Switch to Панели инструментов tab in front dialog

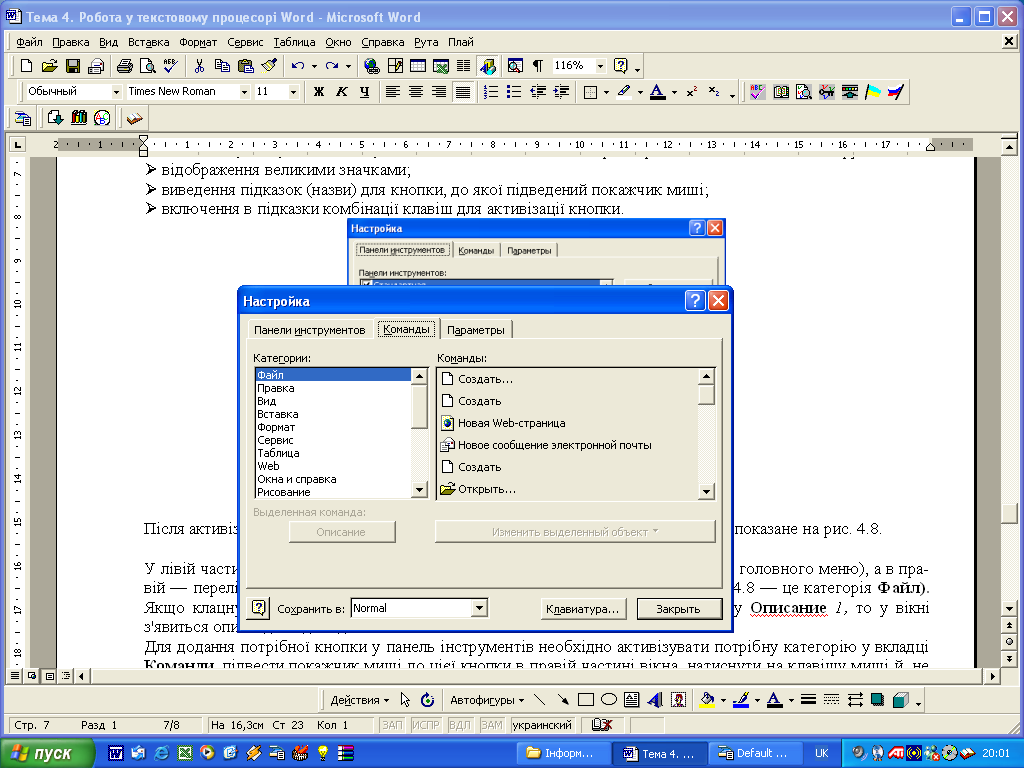click(310, 330)
